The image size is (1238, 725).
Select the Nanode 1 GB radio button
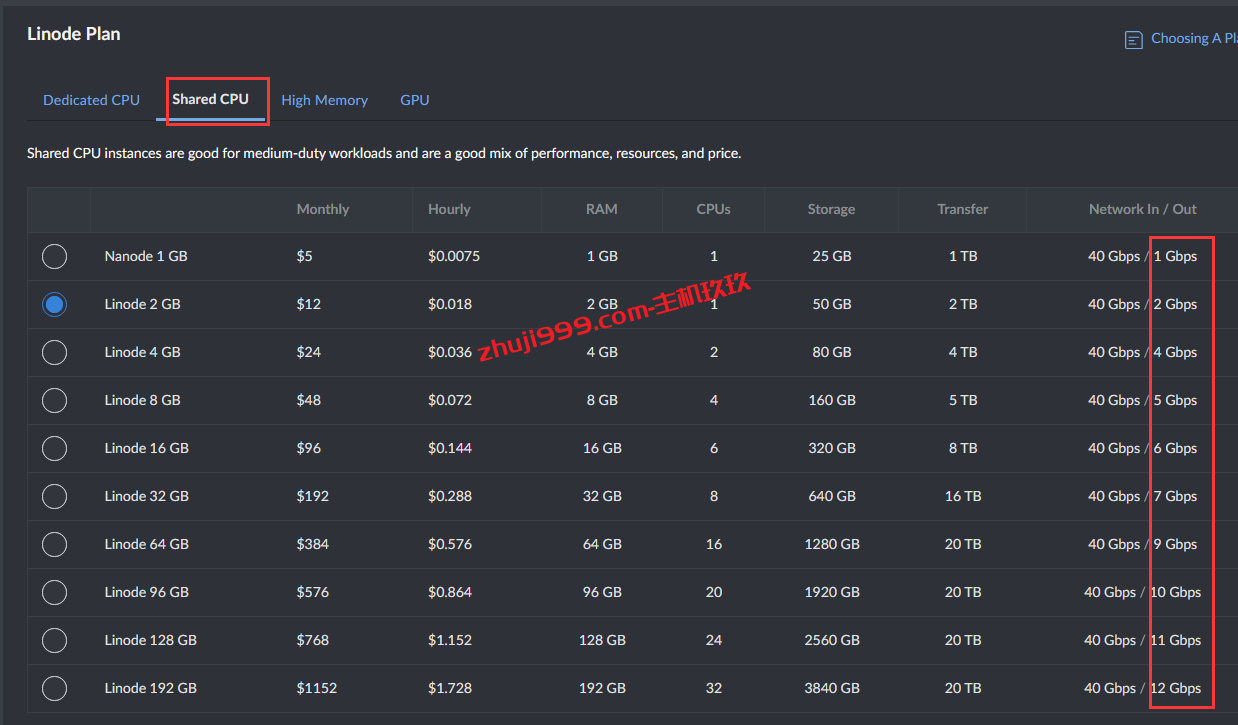54,256
